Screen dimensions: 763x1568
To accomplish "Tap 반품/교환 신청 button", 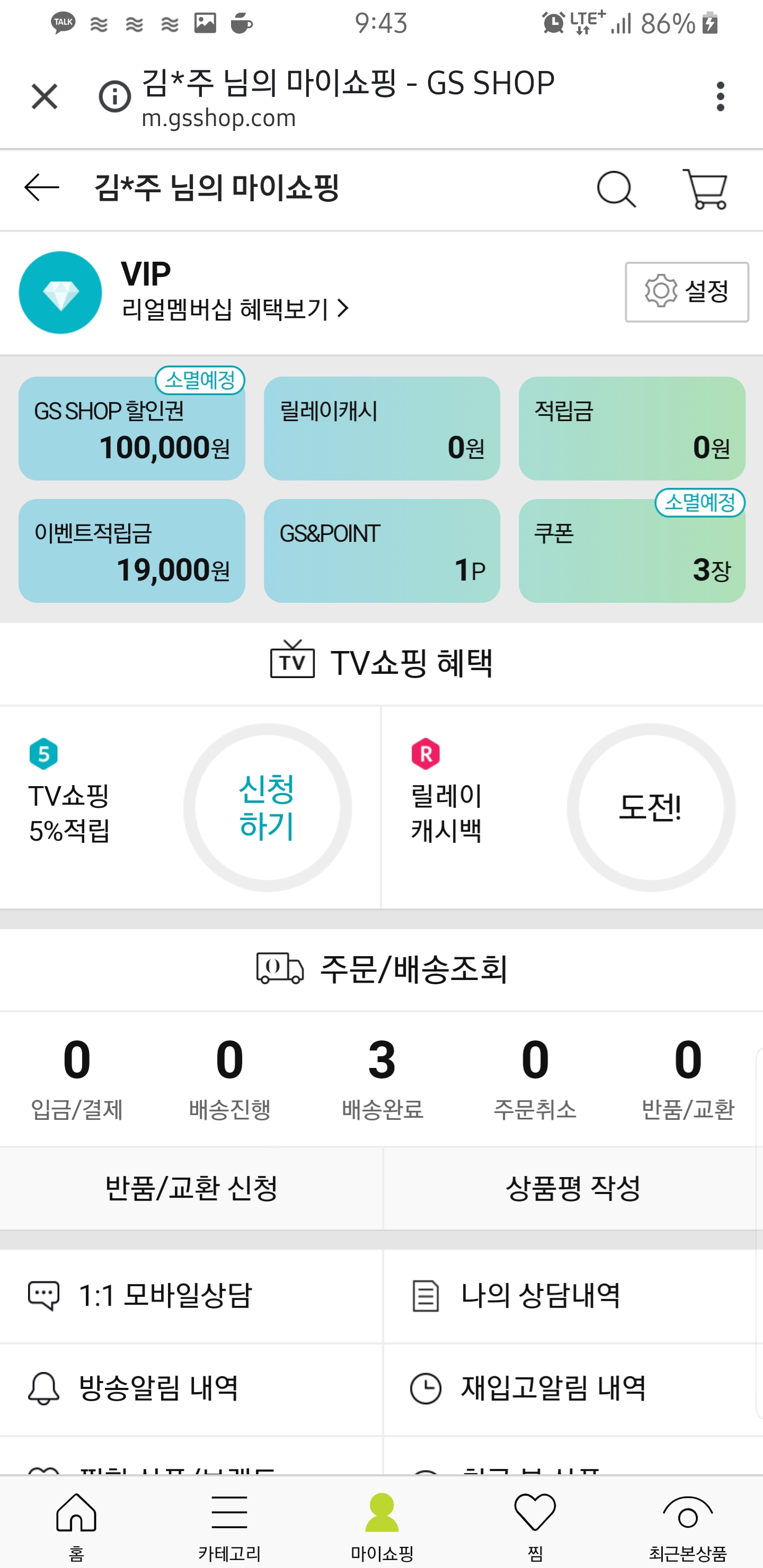I will pyautogui.click(x=191, y=1188).
